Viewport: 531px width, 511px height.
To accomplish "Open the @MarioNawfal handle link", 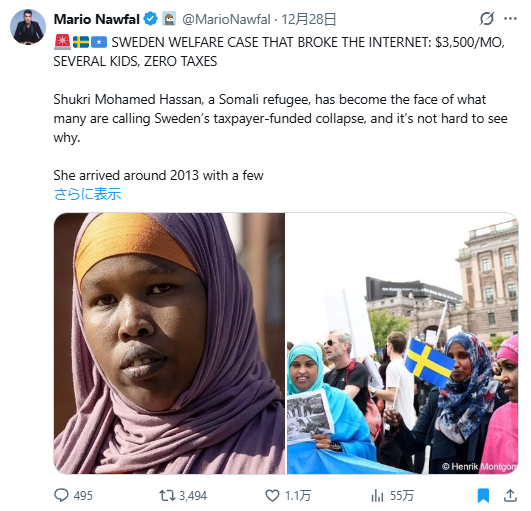I will [x=226, y=19].
